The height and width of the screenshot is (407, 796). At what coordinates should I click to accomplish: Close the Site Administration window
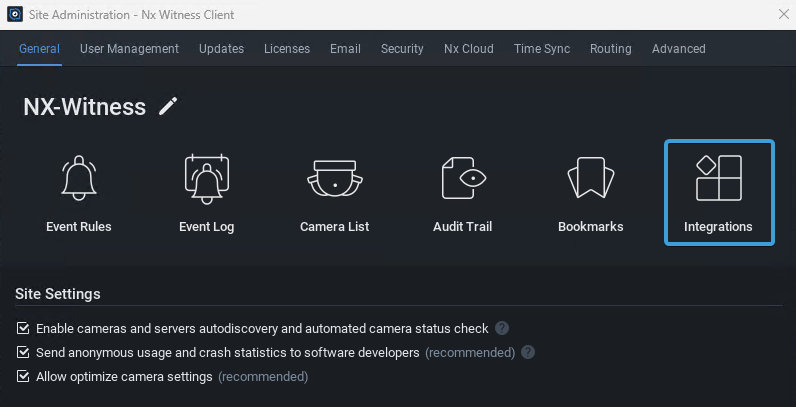783,14
